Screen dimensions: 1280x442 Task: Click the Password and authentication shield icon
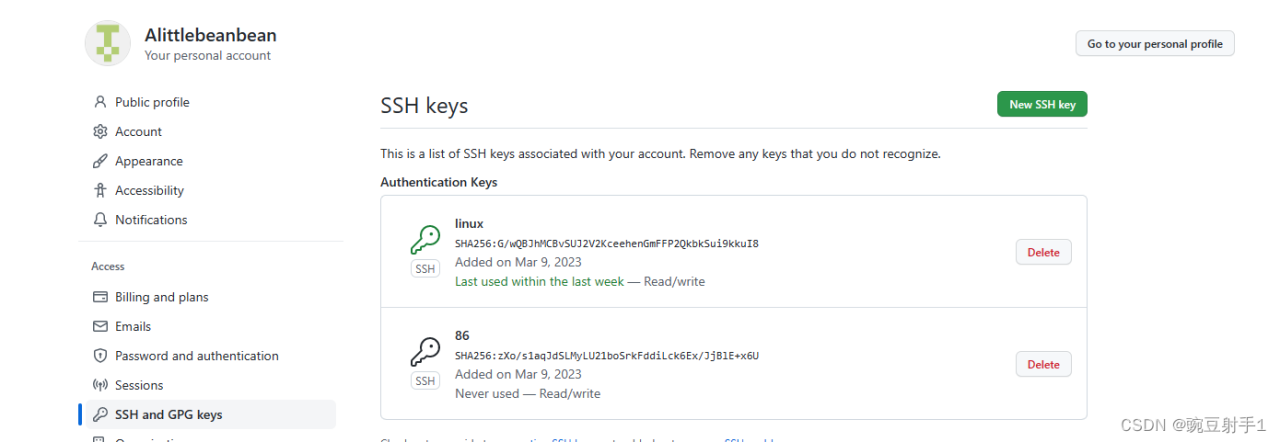(100, 356)
